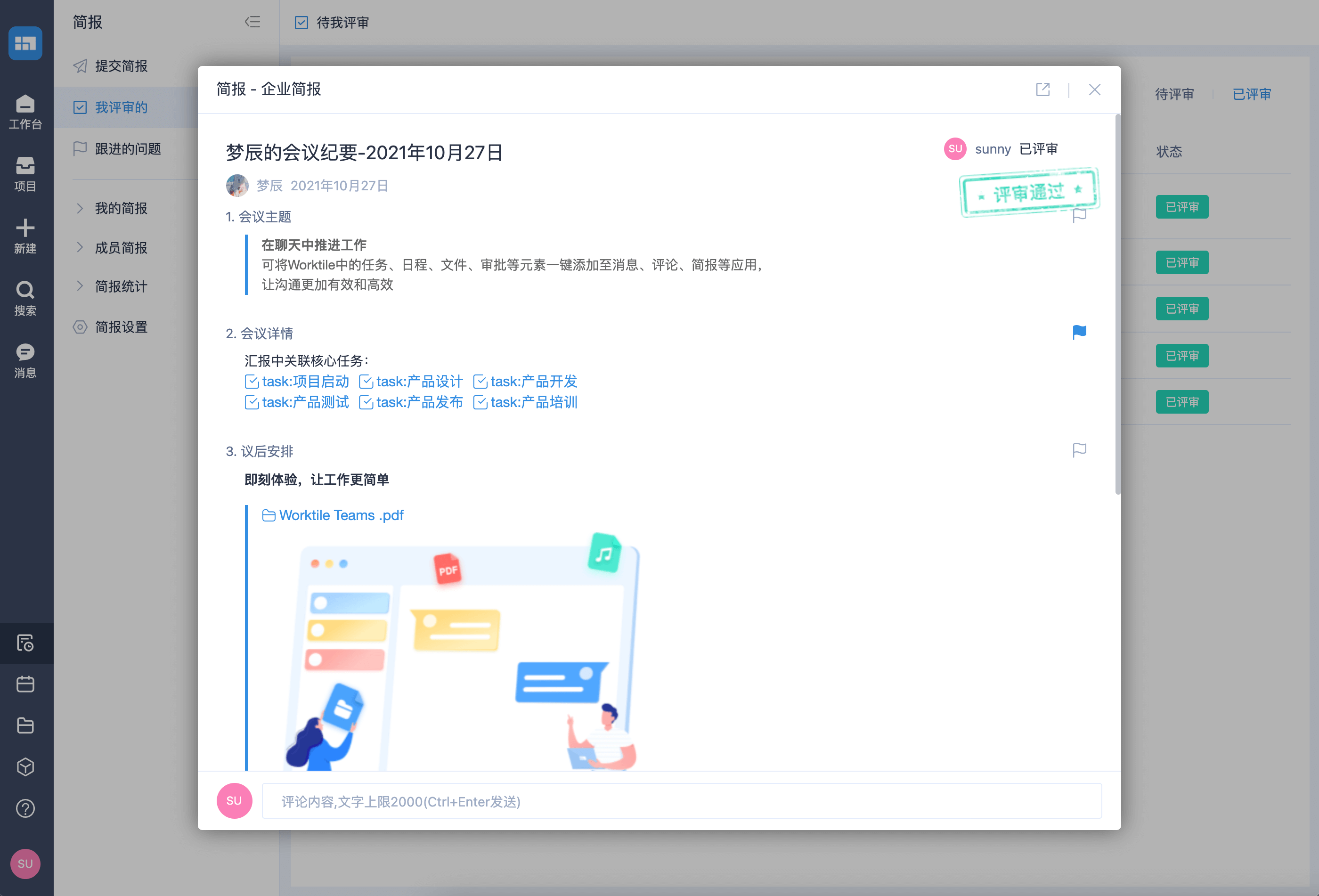The image size is (1319, 896).
Task: Click flag icon next to 会议详情
Action: point(1079,332)
